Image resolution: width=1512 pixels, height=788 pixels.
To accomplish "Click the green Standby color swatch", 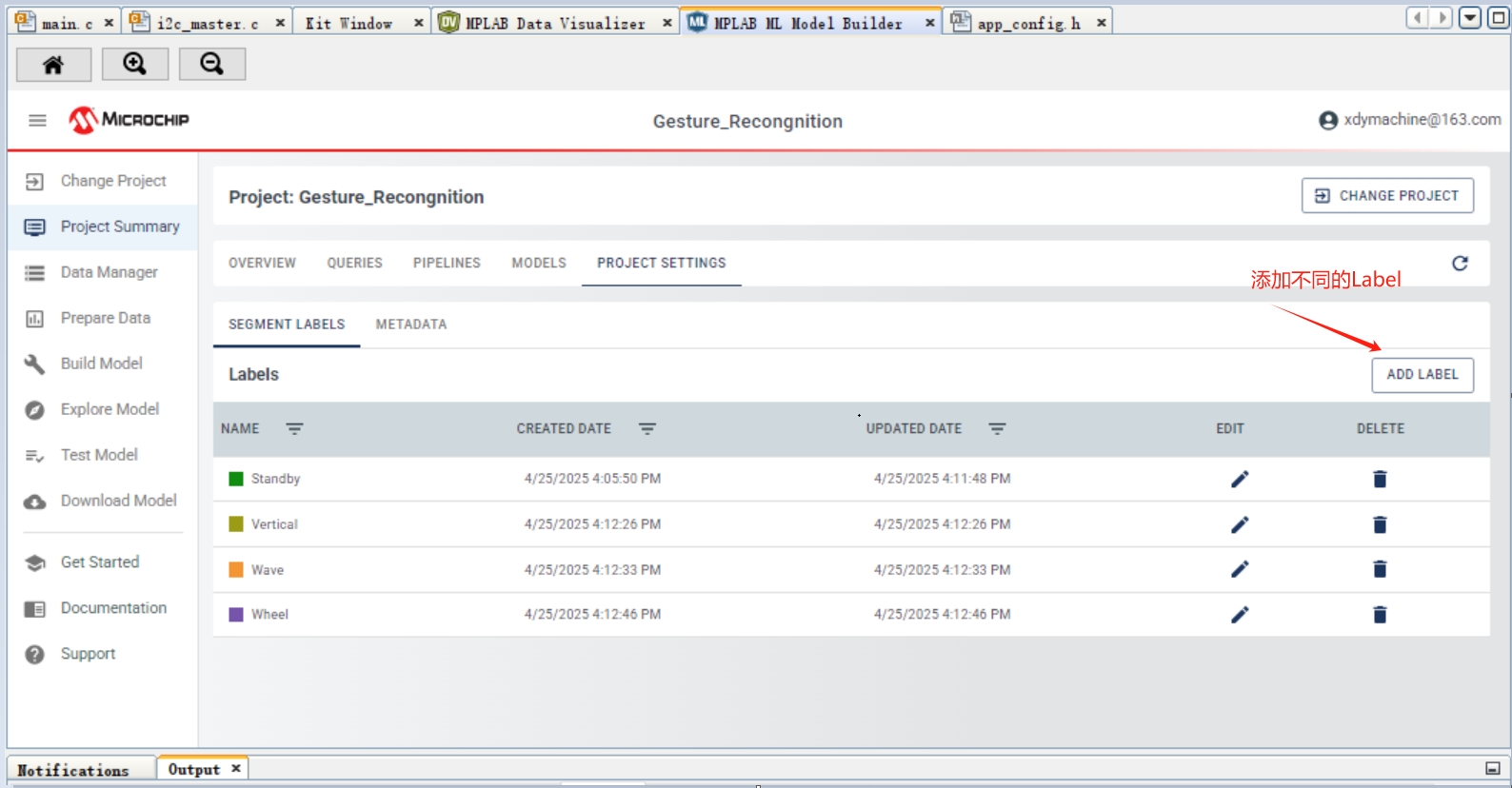I will [x=236, y=479].
